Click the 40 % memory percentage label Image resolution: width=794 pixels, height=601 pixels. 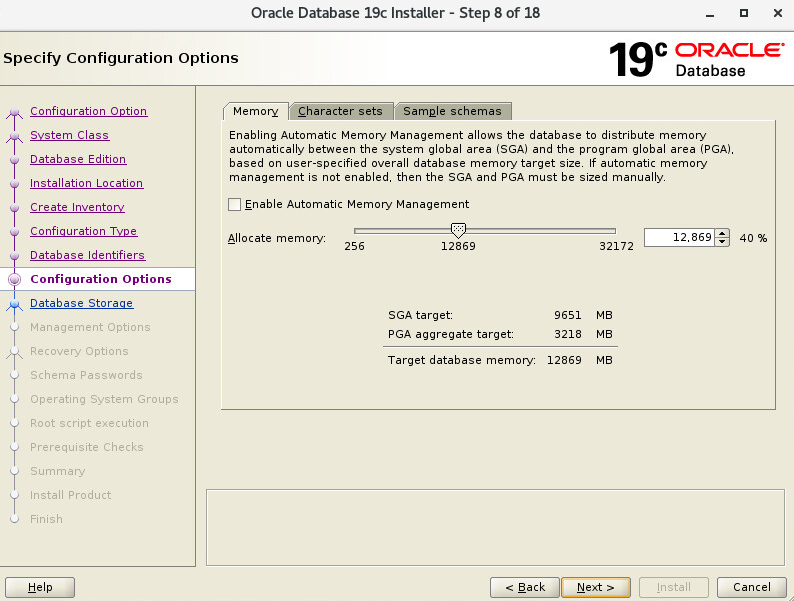tap(753, 238)
